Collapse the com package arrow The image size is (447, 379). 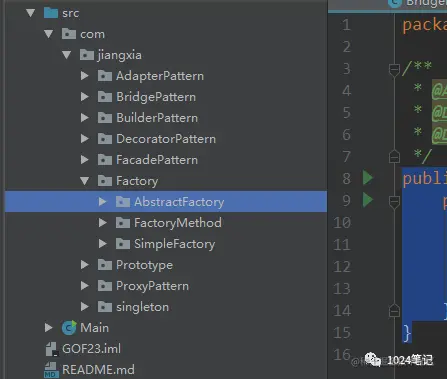(49, 34)
